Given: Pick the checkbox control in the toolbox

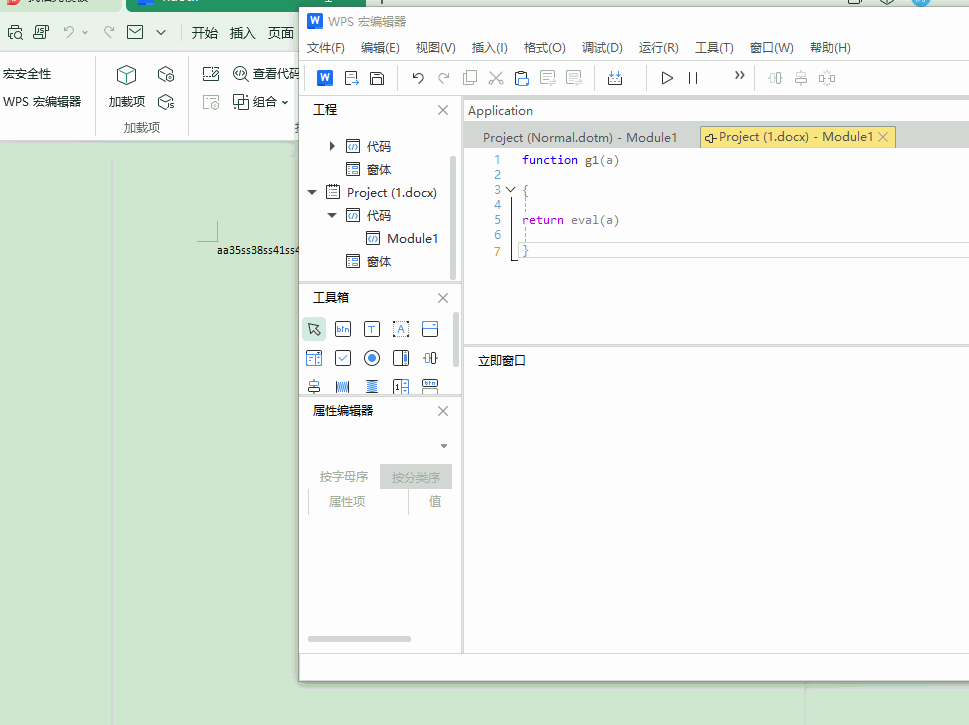Looking at the screenshot, I should pos(343,358).
